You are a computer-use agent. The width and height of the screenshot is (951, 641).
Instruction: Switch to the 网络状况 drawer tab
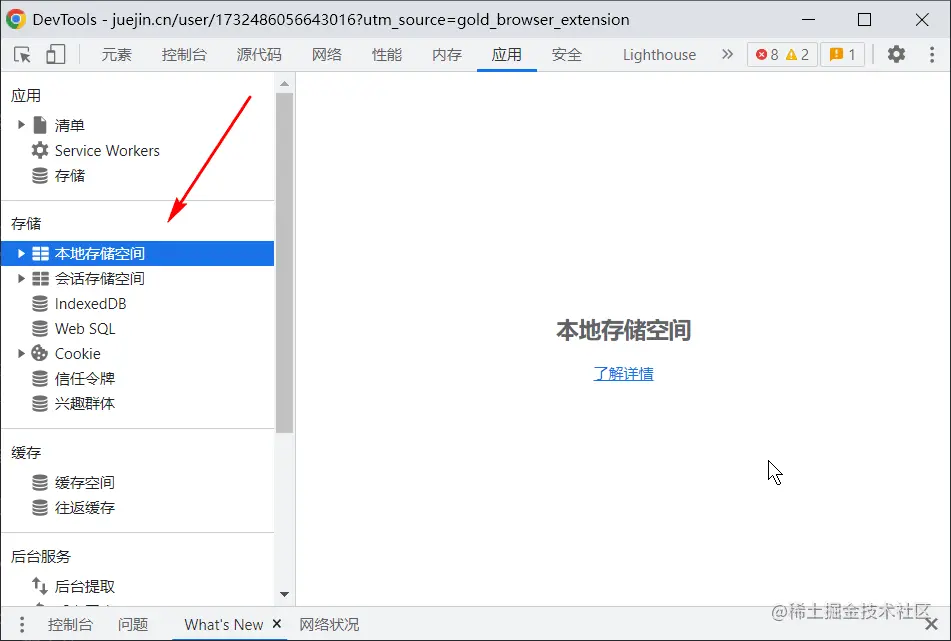pos(329,624)
